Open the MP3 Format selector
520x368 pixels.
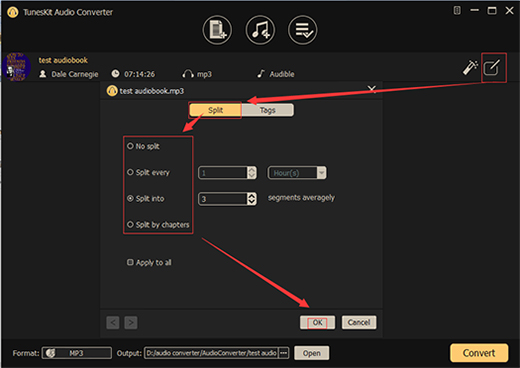(77, 353)
